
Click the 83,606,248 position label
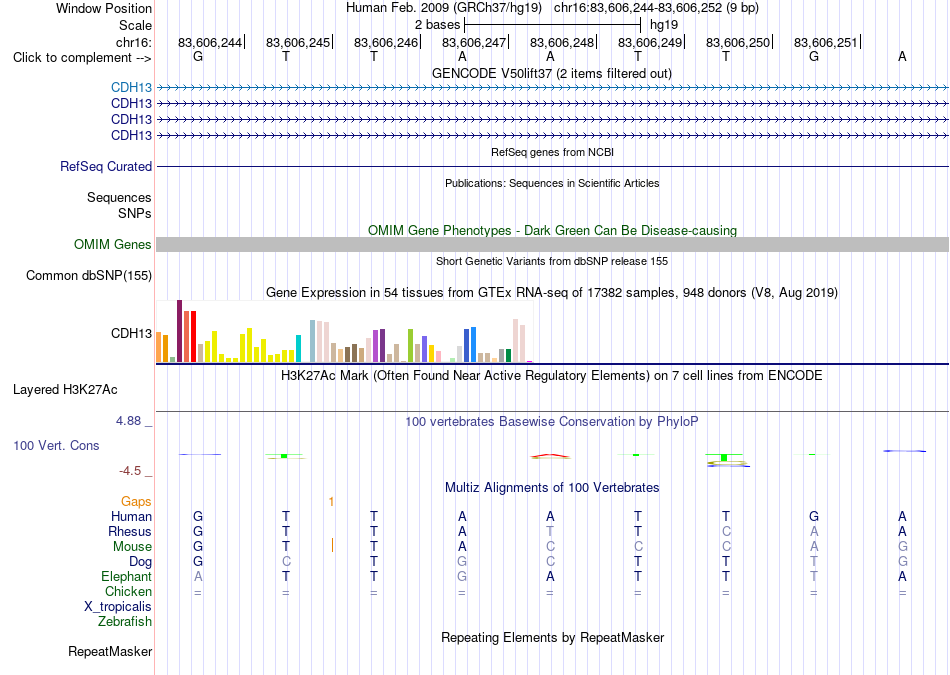[562, 42]
